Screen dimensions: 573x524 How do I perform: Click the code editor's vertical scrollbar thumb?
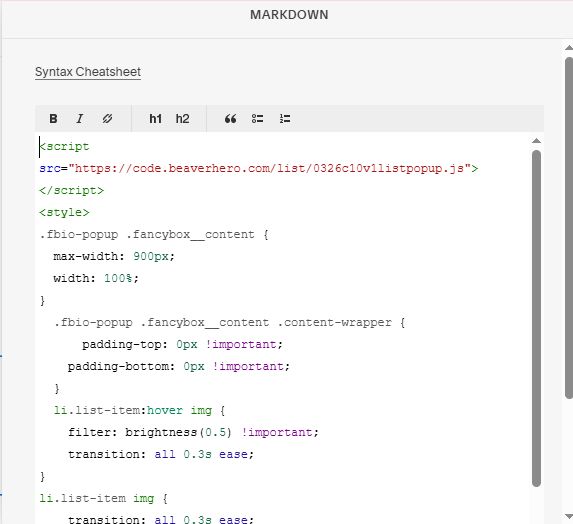click(536, 318)
